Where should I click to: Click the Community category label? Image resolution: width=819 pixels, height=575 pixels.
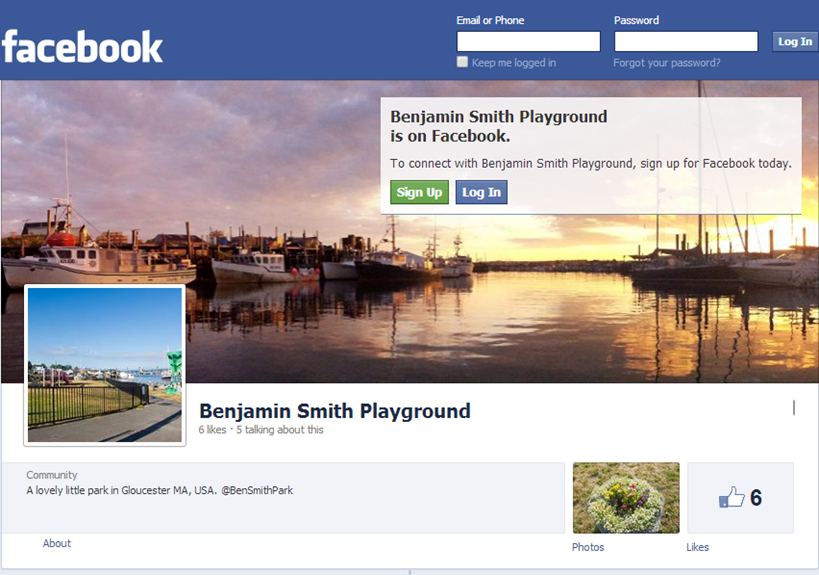[52, 475]
